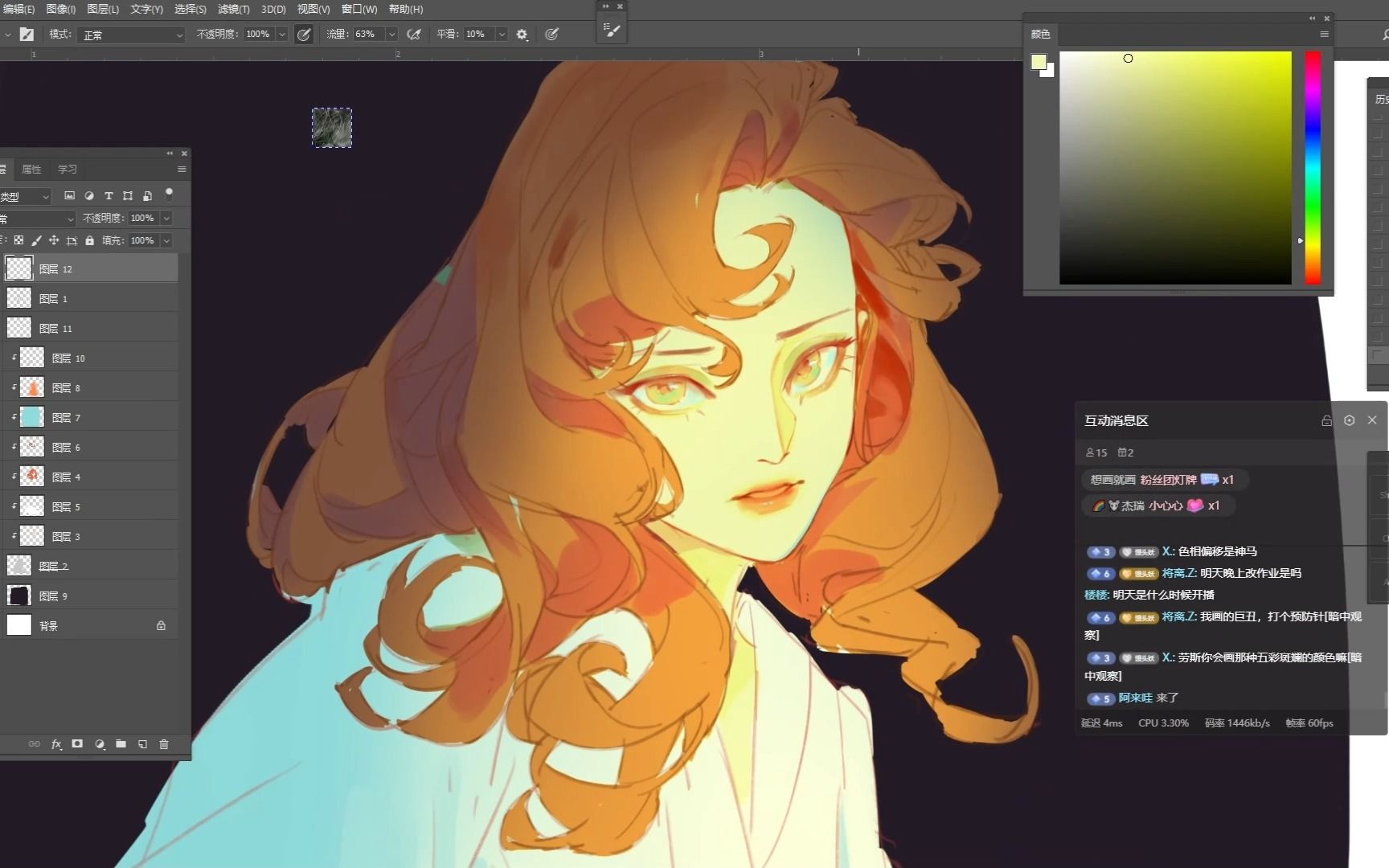The width and height of the screenshot is (1389, 868).
Task: Open the brush settings panel icon
Action: click(x=612, y=30)
